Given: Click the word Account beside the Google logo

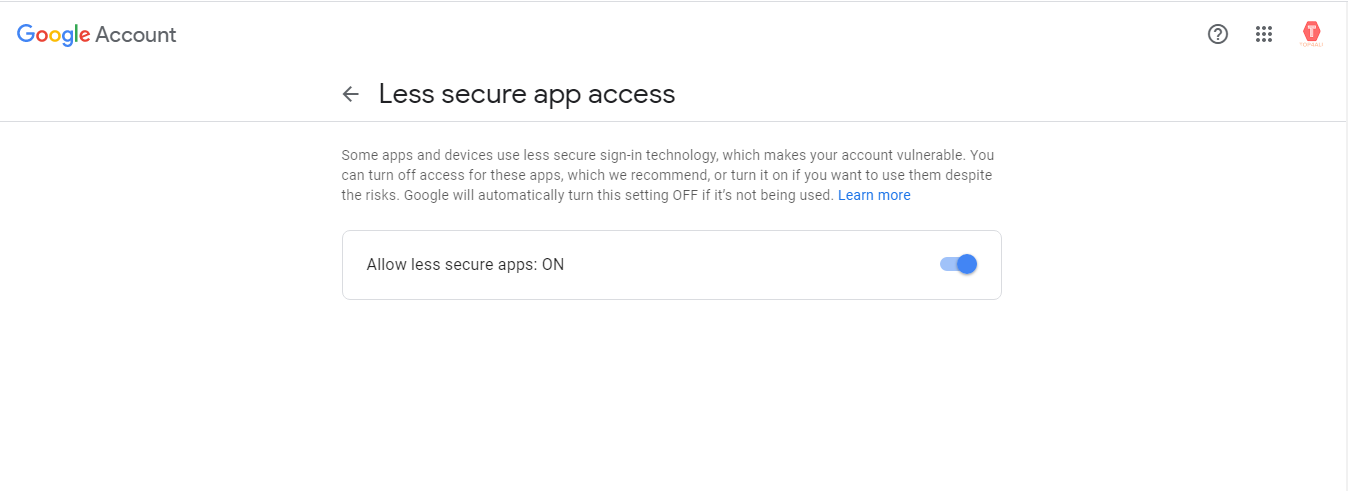Looking at the screenshot, I should (x=136, y=35).
